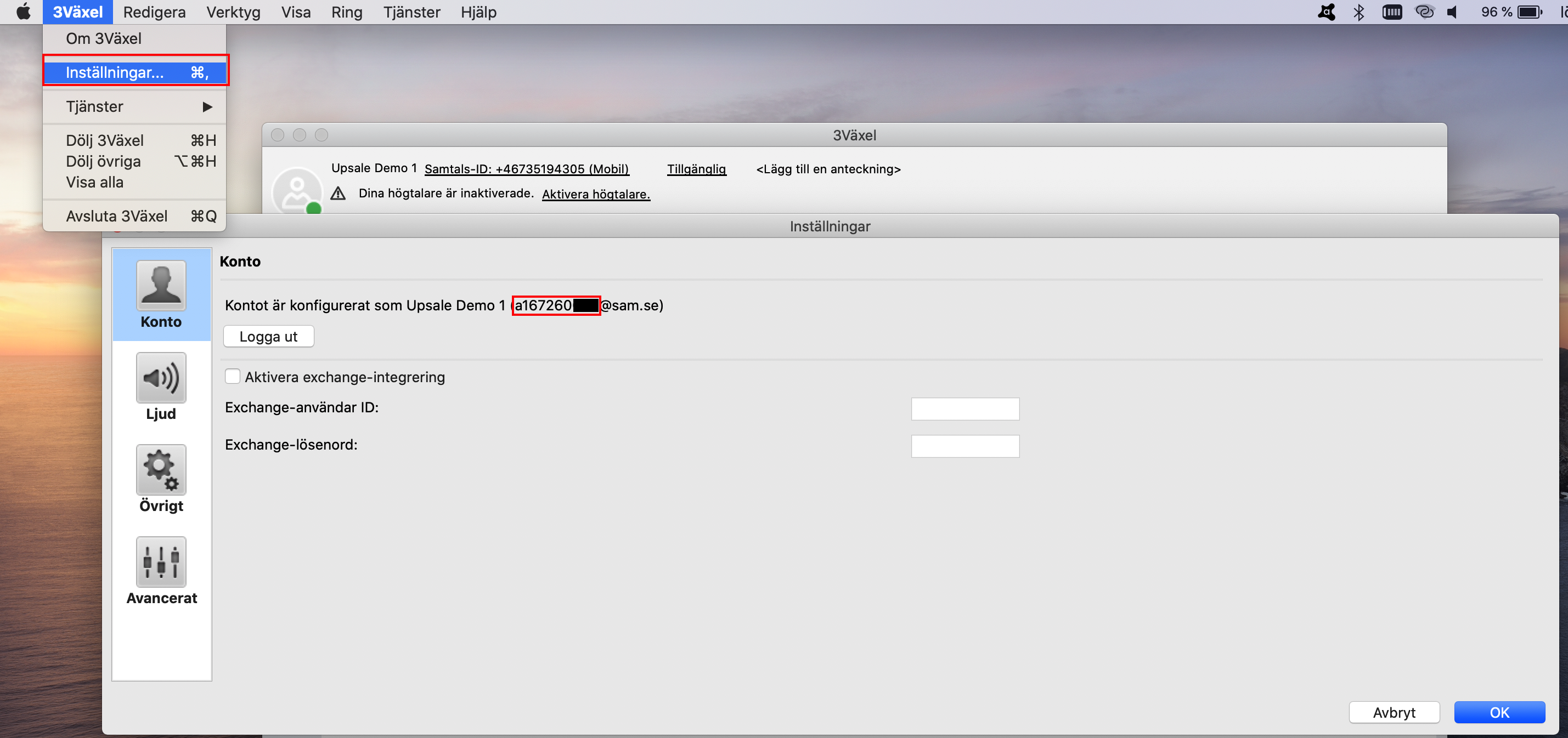Screen dimensions: 1568x738
Task: Cancel settings with the Avbryt button
Action: coord(1394,712)
